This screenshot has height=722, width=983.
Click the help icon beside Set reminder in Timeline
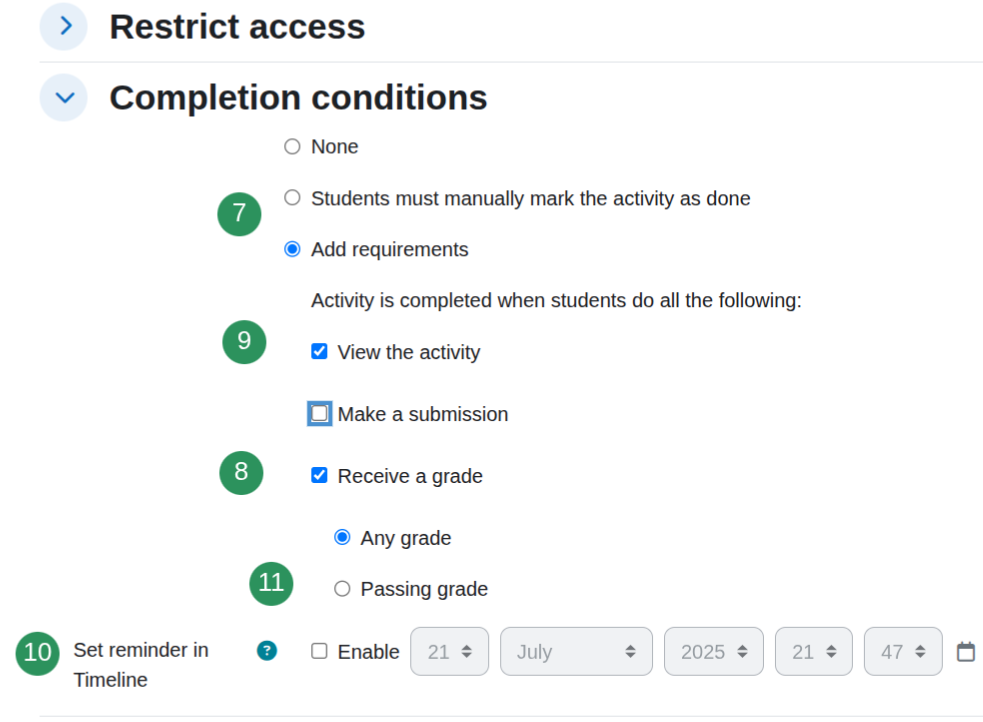click(x=267, y=651)
